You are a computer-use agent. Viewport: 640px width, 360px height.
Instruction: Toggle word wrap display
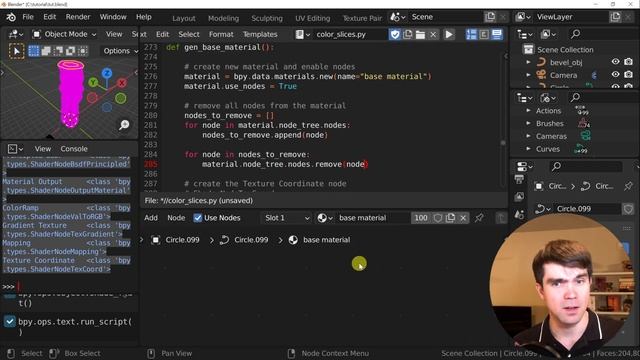tap(484, 34)
